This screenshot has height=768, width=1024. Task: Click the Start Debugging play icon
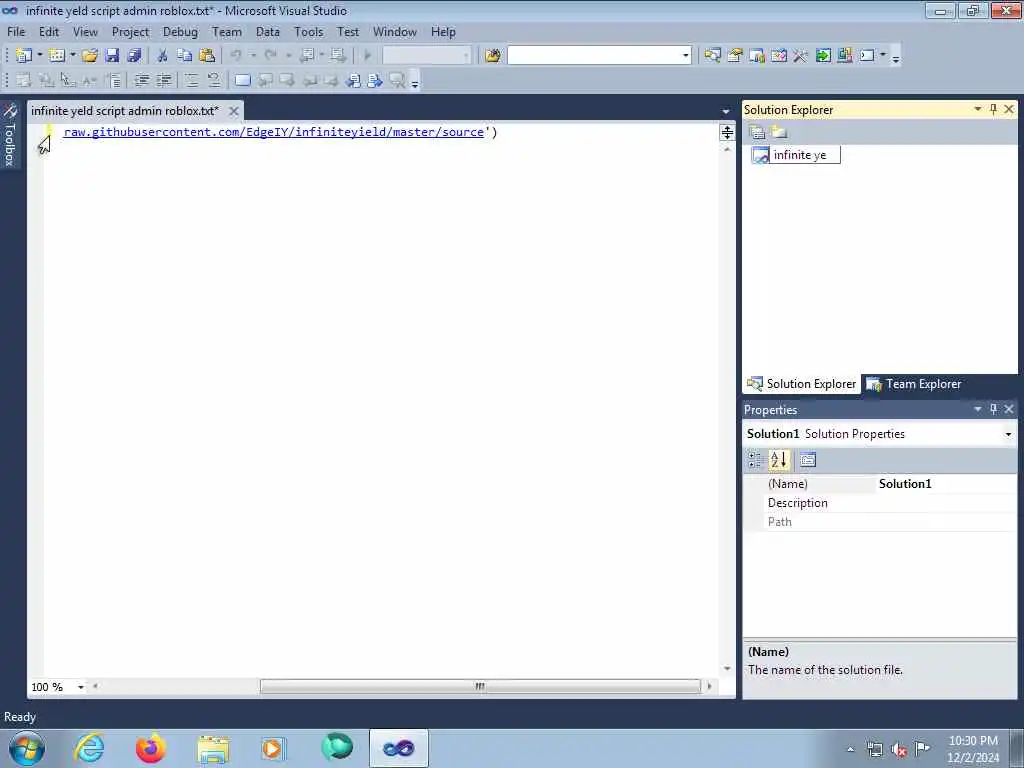tap(367, 56)
